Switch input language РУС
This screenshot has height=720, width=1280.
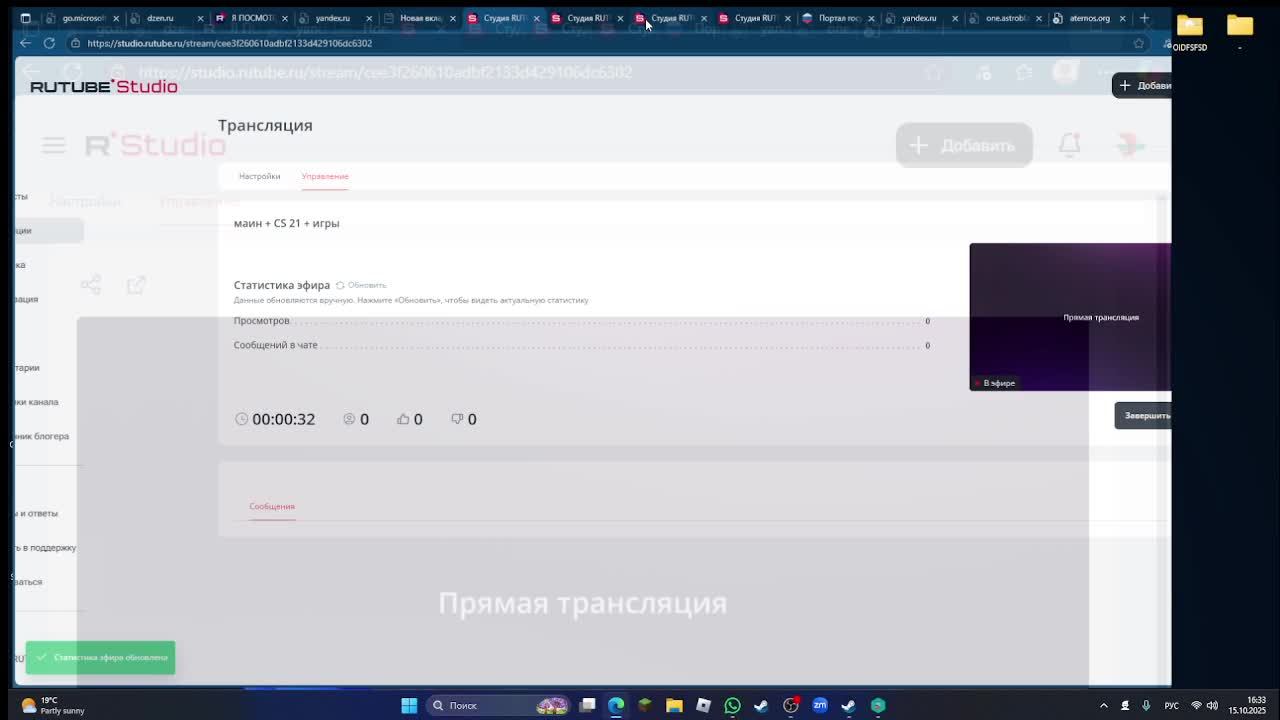[1172, 705]
